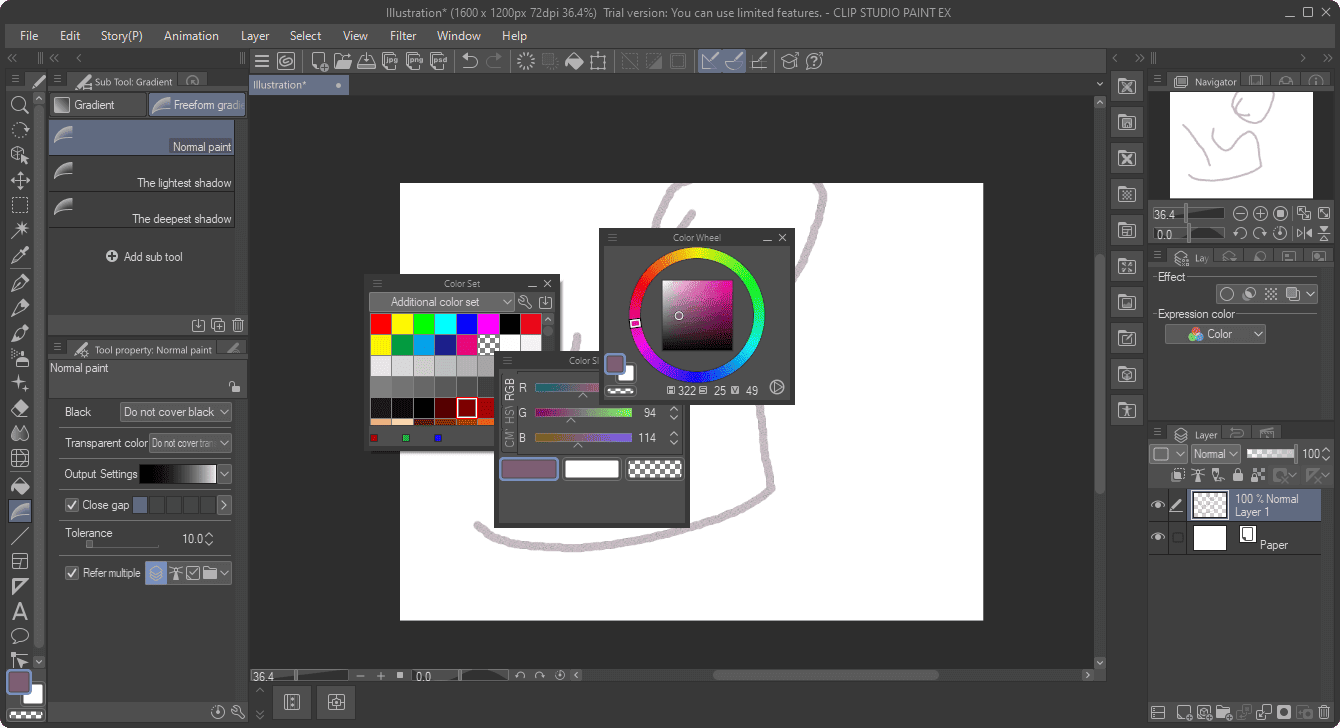
Task: Open the Story(P) menu
Action: point(120,35)
